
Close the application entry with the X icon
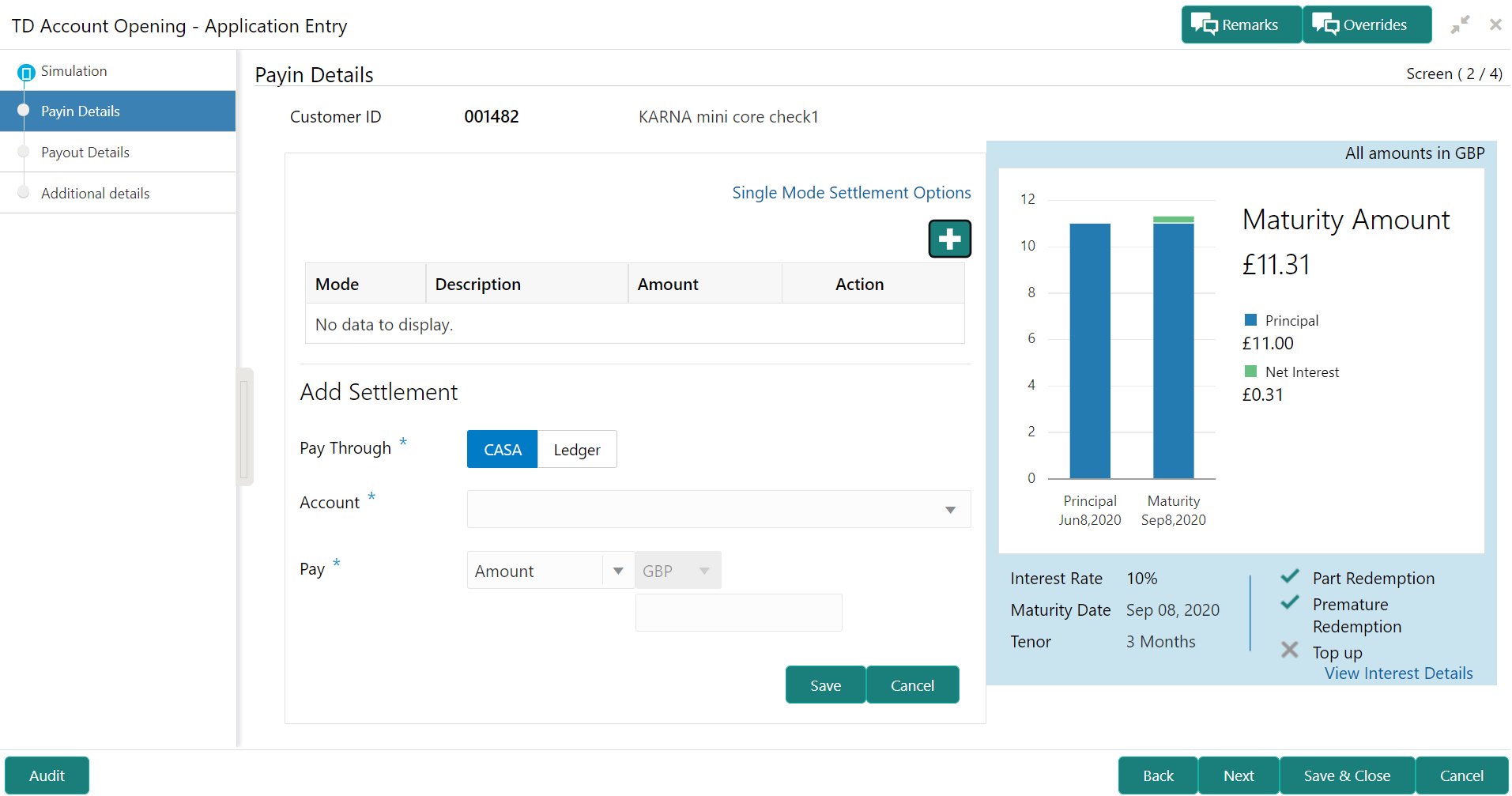click(x=1495, y=25)
